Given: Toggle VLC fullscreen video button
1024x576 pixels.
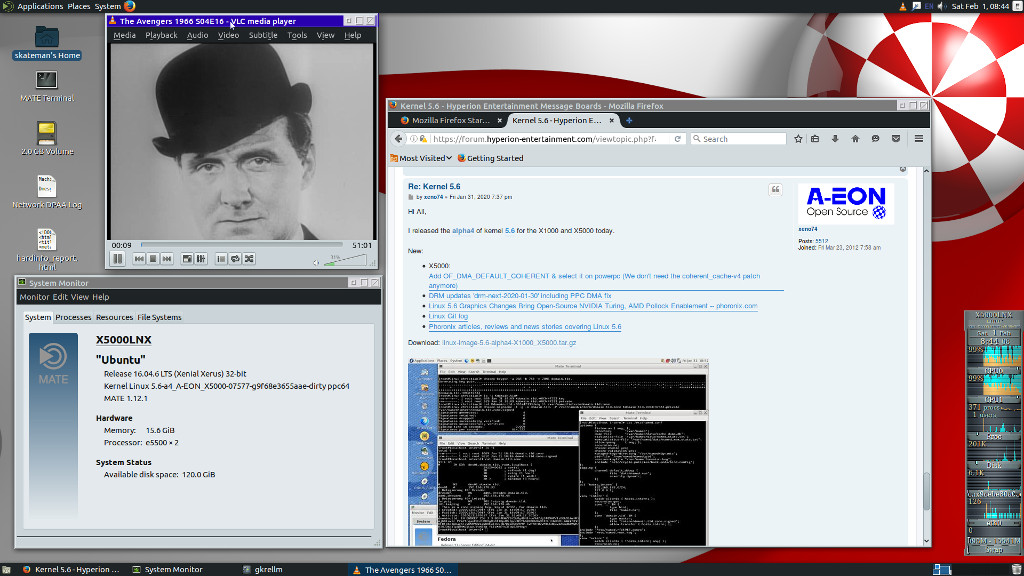Looking at the screenshot, I should pyautogui.click(x=187, y=259).
